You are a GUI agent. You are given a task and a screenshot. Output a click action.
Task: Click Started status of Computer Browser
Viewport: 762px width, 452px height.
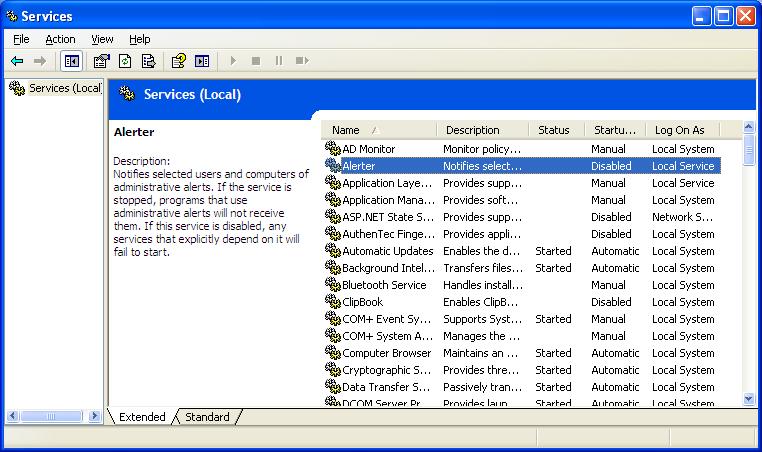tap(553, 353)
